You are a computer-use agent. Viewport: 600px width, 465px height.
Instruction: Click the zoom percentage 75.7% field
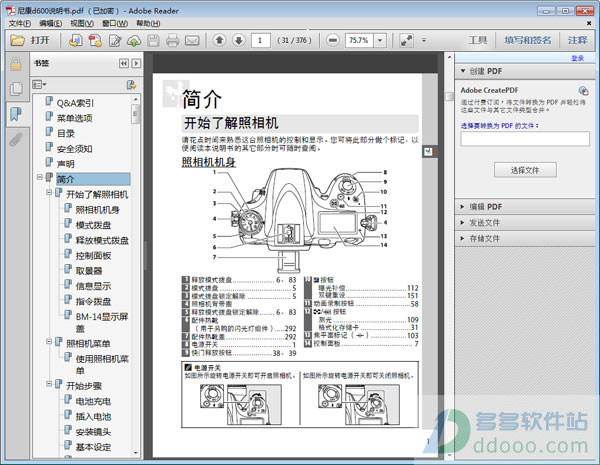359,40
